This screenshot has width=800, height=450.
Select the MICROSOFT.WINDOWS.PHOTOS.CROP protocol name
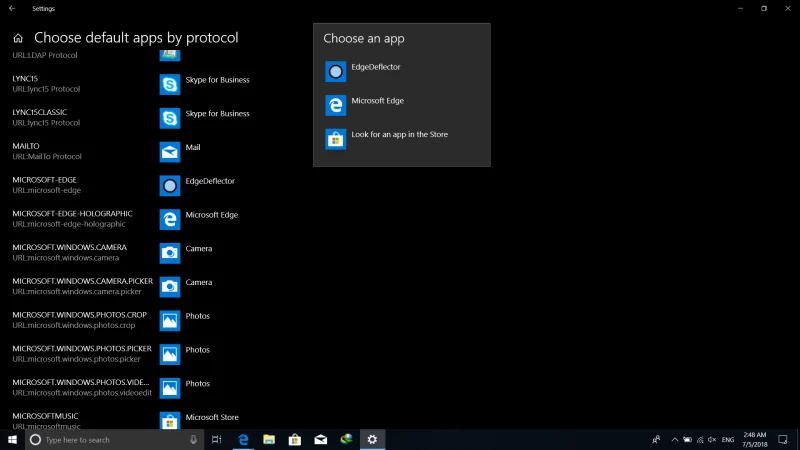80,315
